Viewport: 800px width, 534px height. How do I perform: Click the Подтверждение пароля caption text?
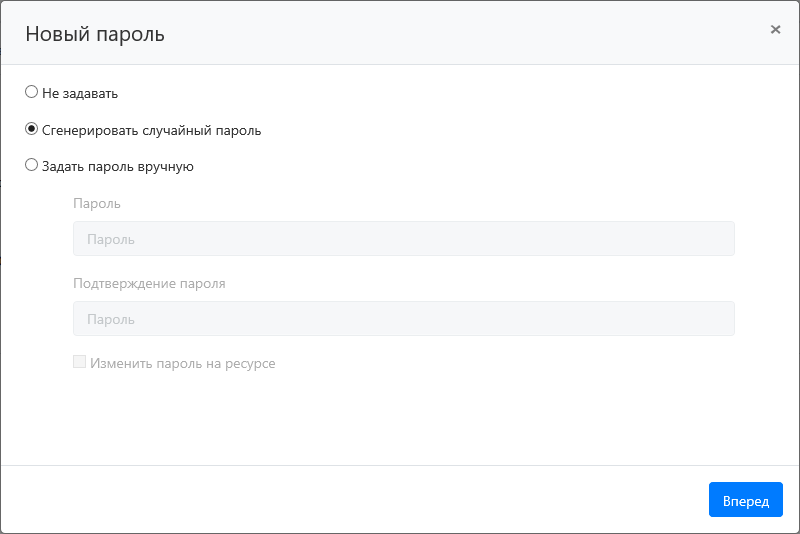point(149,283)
